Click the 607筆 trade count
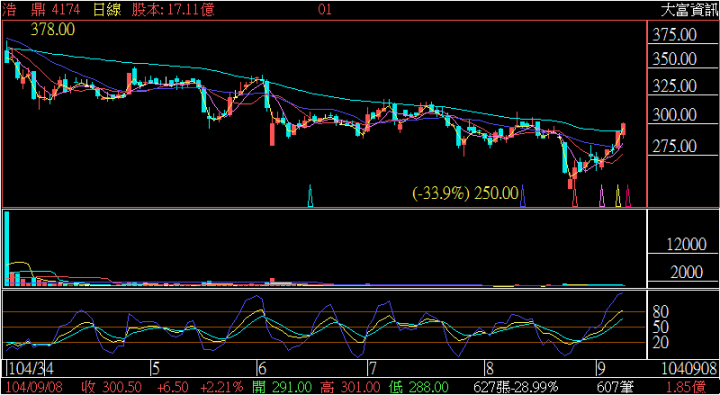The width and height of the screenshot is (720, 395). click(x=615, y=387)
